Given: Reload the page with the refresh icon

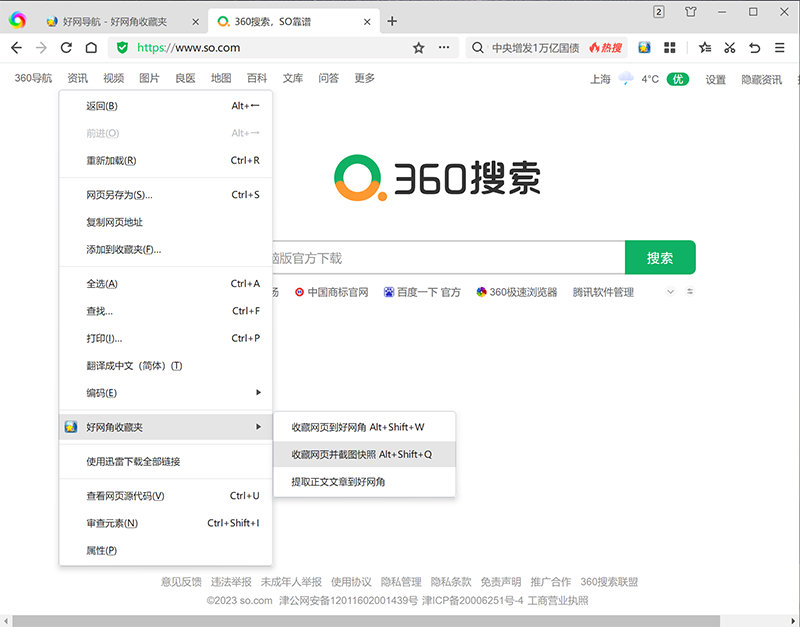Looking at the screenshot, I should [x=66, y=47].
